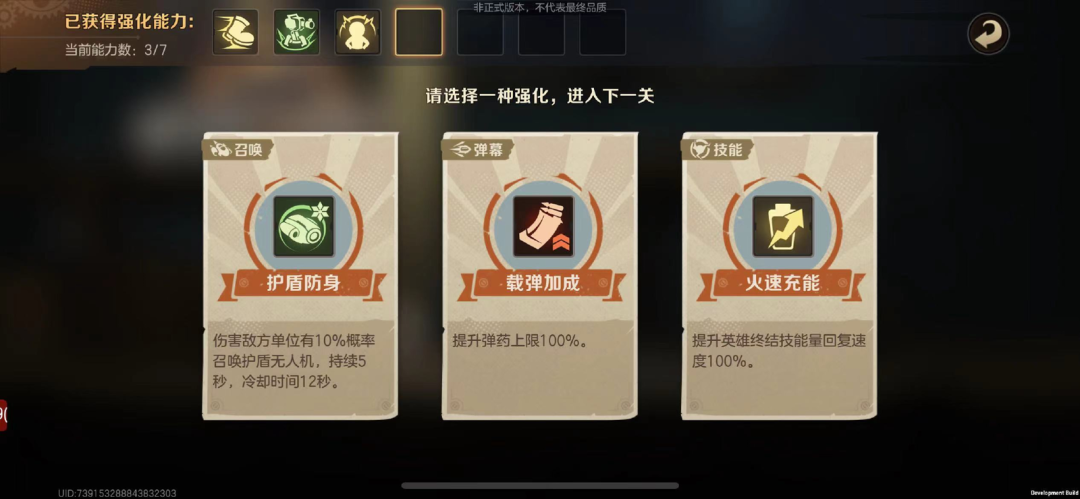Click the 技能 category tag

pos(716,150)
